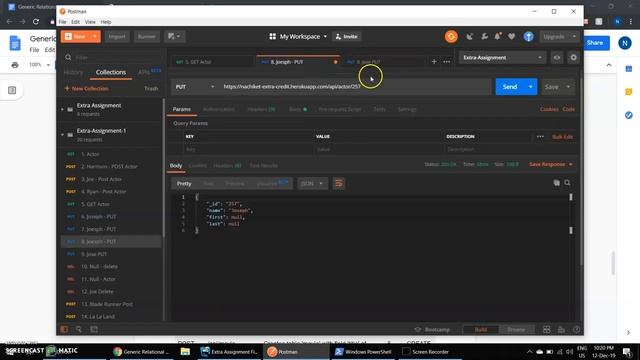Switch to the History sidebar tab
Image resolution: width=640 pixels, height=360 pixels.
[73, 72]
